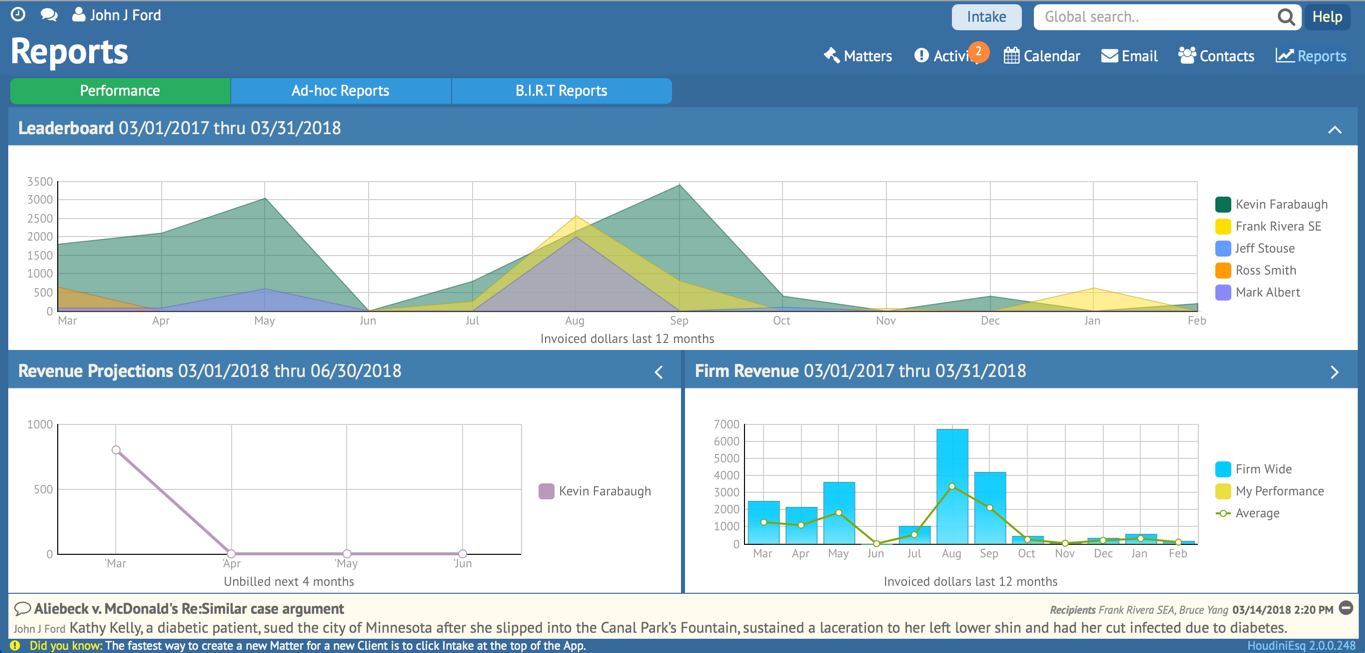Open Matters with the gavel icon

click(x=832, y=55)
